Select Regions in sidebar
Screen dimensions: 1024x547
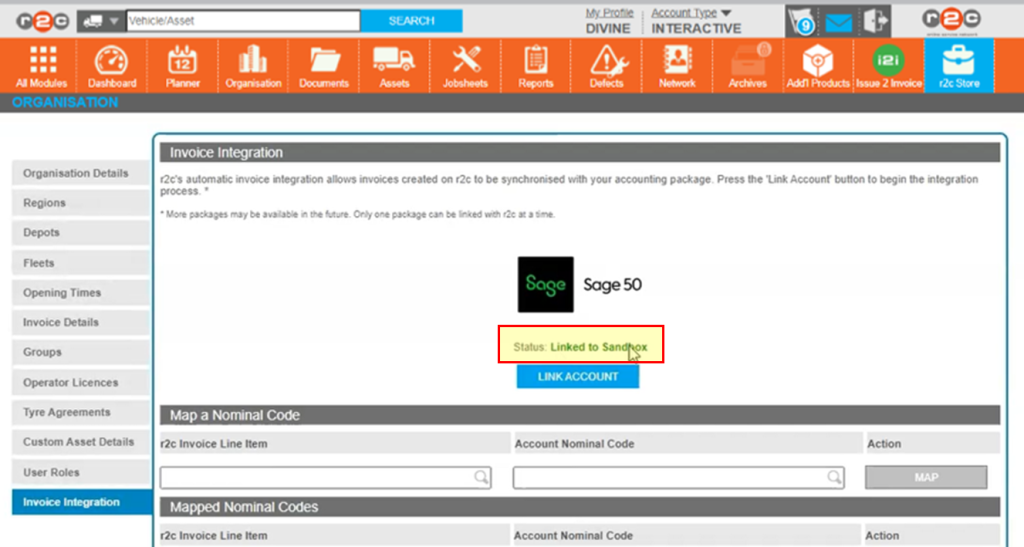point(81,202)
